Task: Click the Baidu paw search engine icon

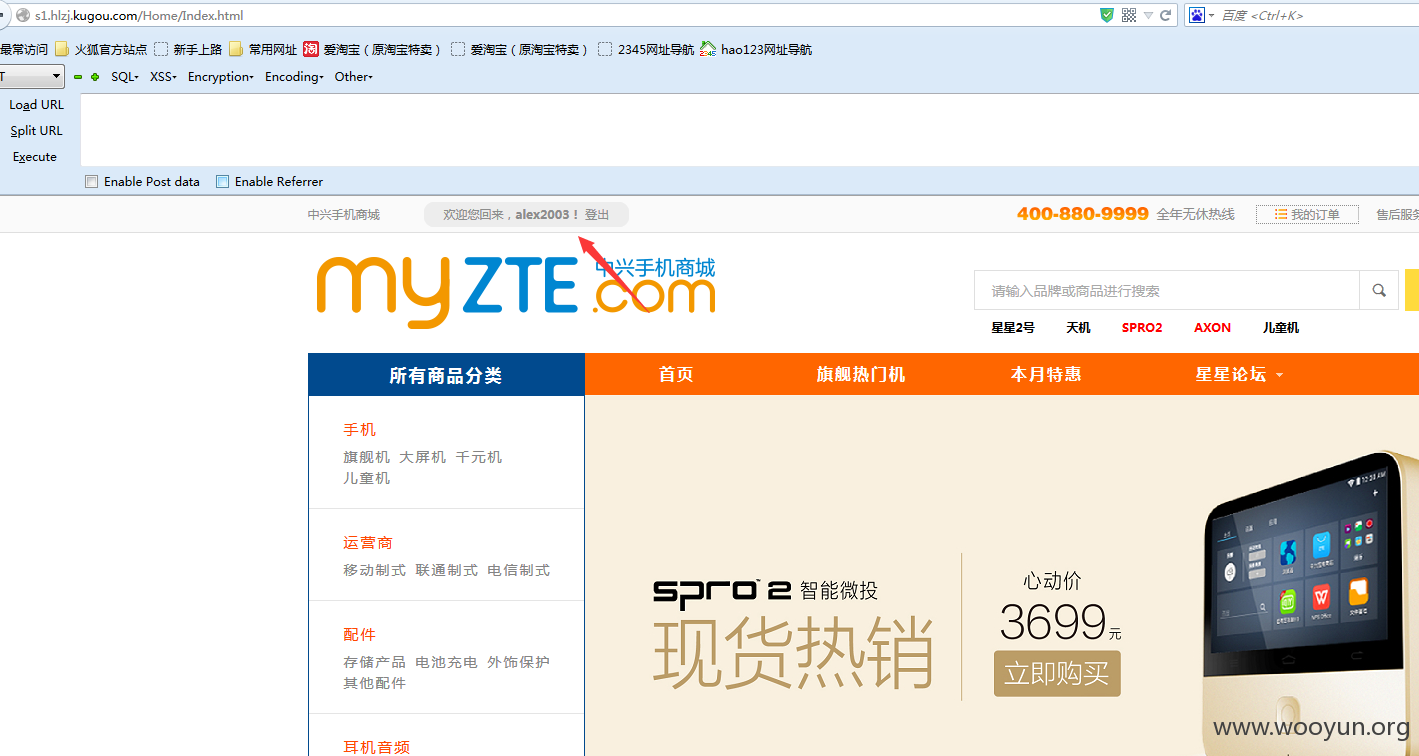Action: tap(1196, 15)
